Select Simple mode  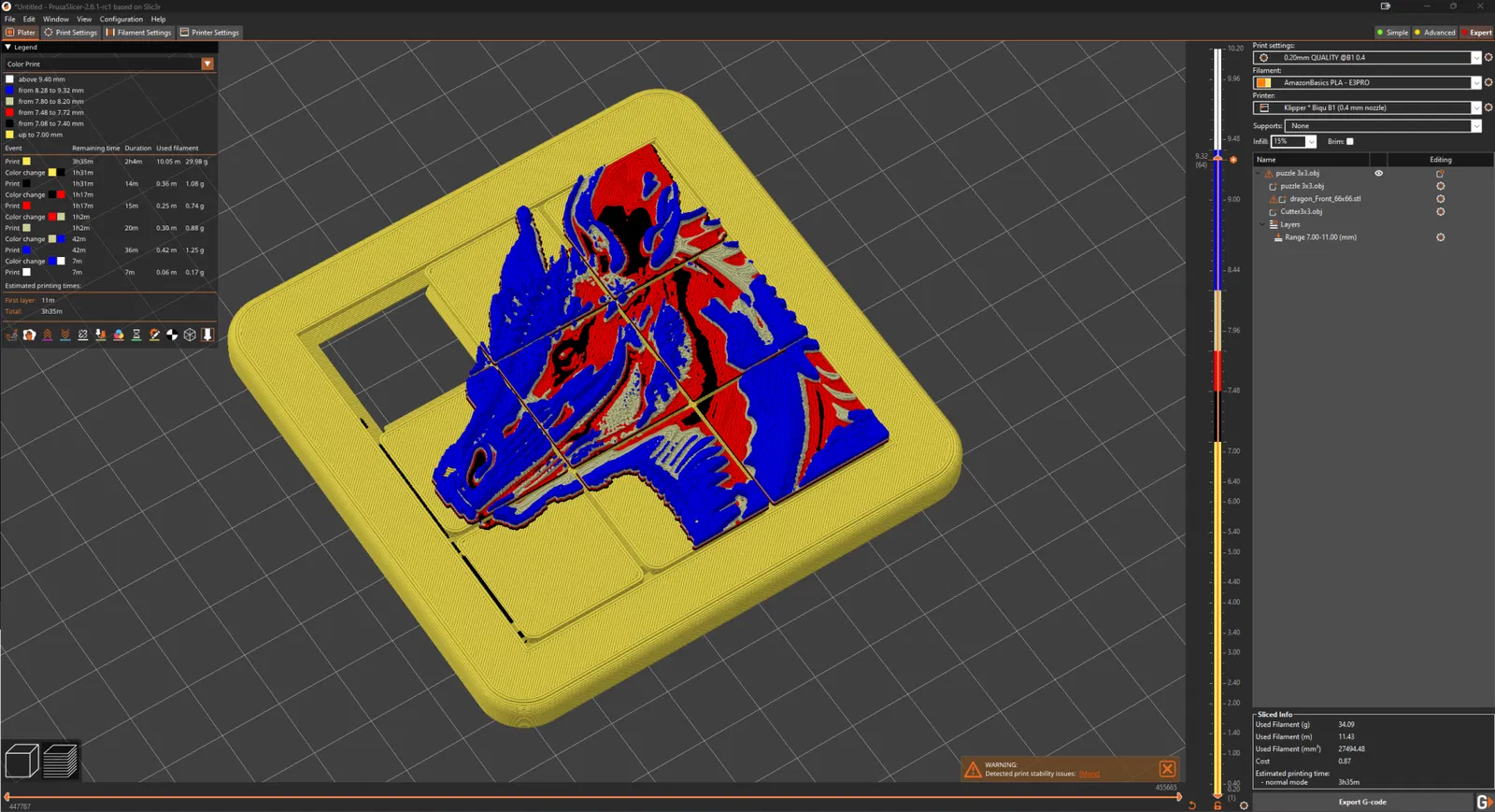(1392, 33)
